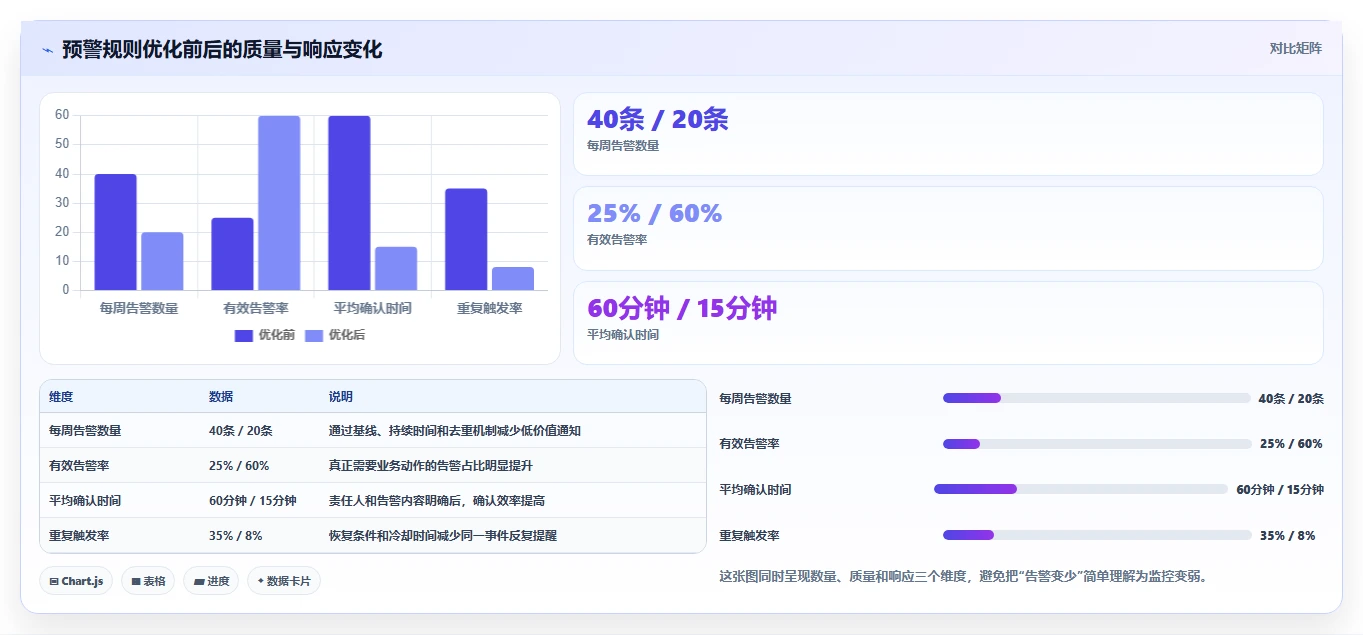The width and height of the screenshot is (1363, 635).
Task: Click the icon in the Chart.js chip
Action: click(x=54, y=581)
